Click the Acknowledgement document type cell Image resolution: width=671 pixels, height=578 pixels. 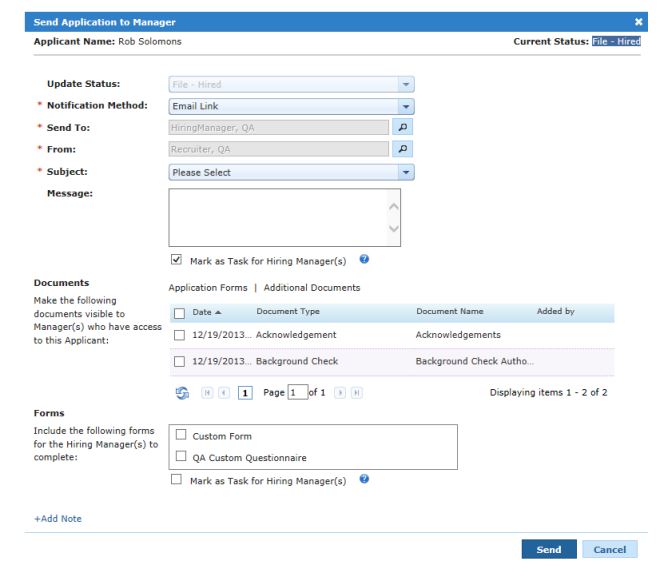(296, 335)
